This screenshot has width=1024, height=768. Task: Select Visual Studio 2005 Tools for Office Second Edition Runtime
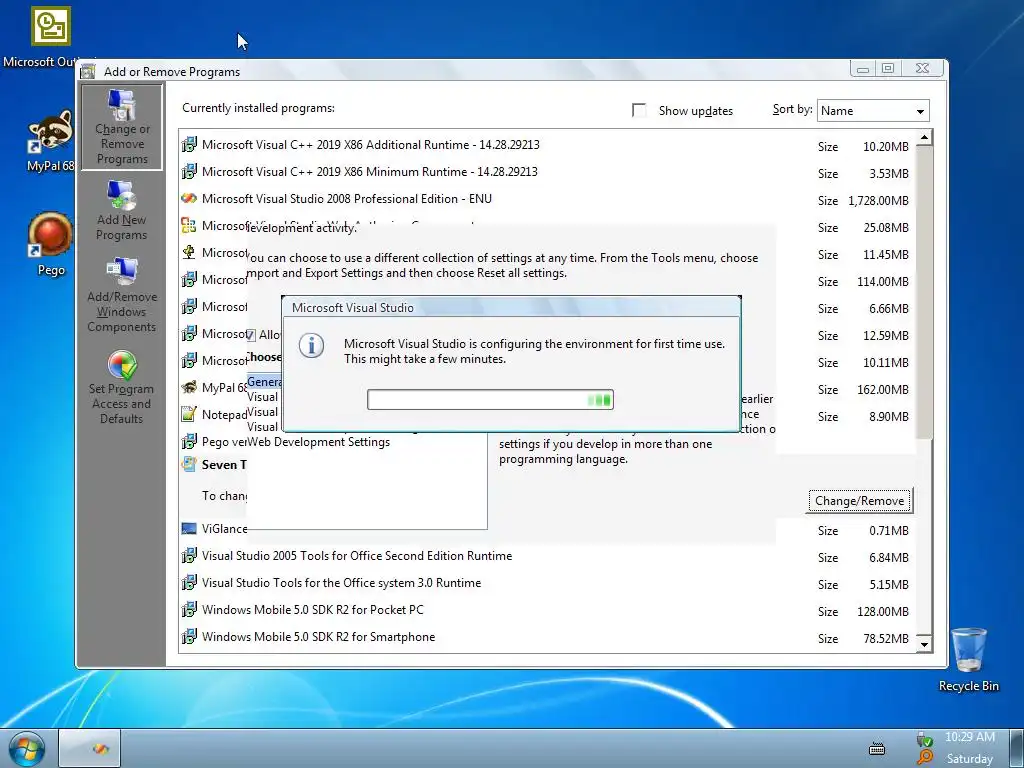[357, 556]
